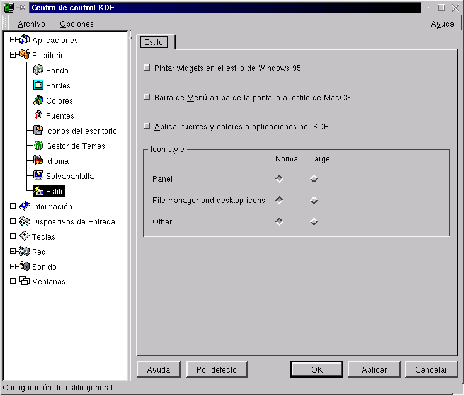Check Aplicar fuentes y colores a aplicaciones no-KDE

(x=147, y=126)
